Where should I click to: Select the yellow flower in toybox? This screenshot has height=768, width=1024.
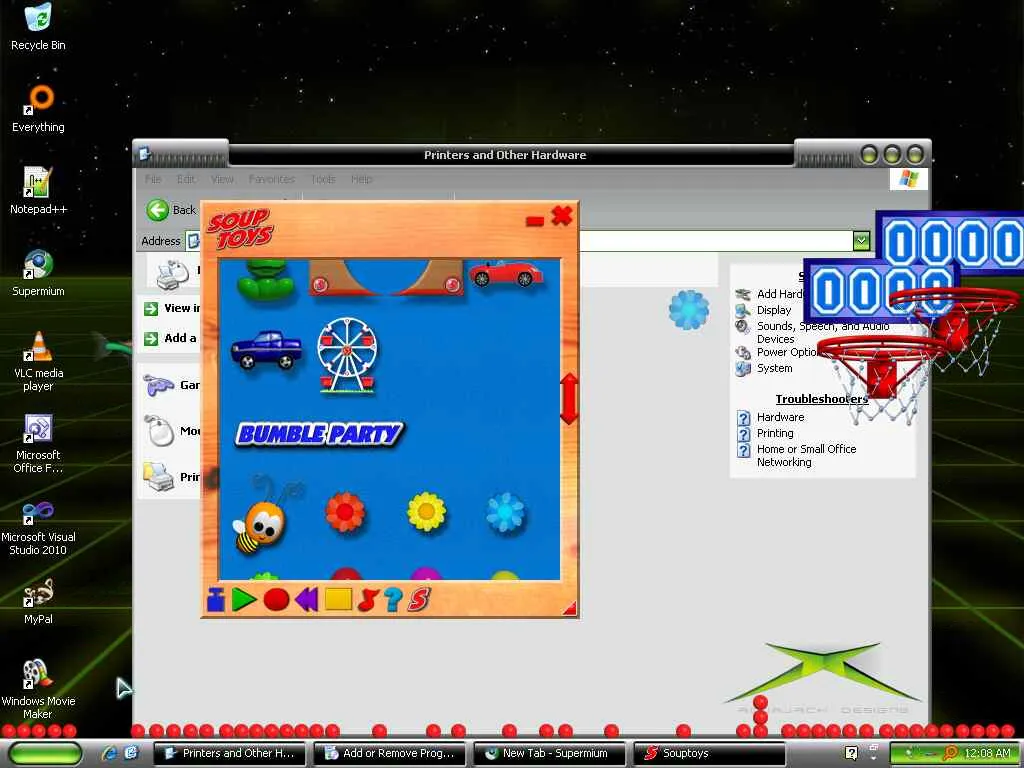(x=426, y=511)
